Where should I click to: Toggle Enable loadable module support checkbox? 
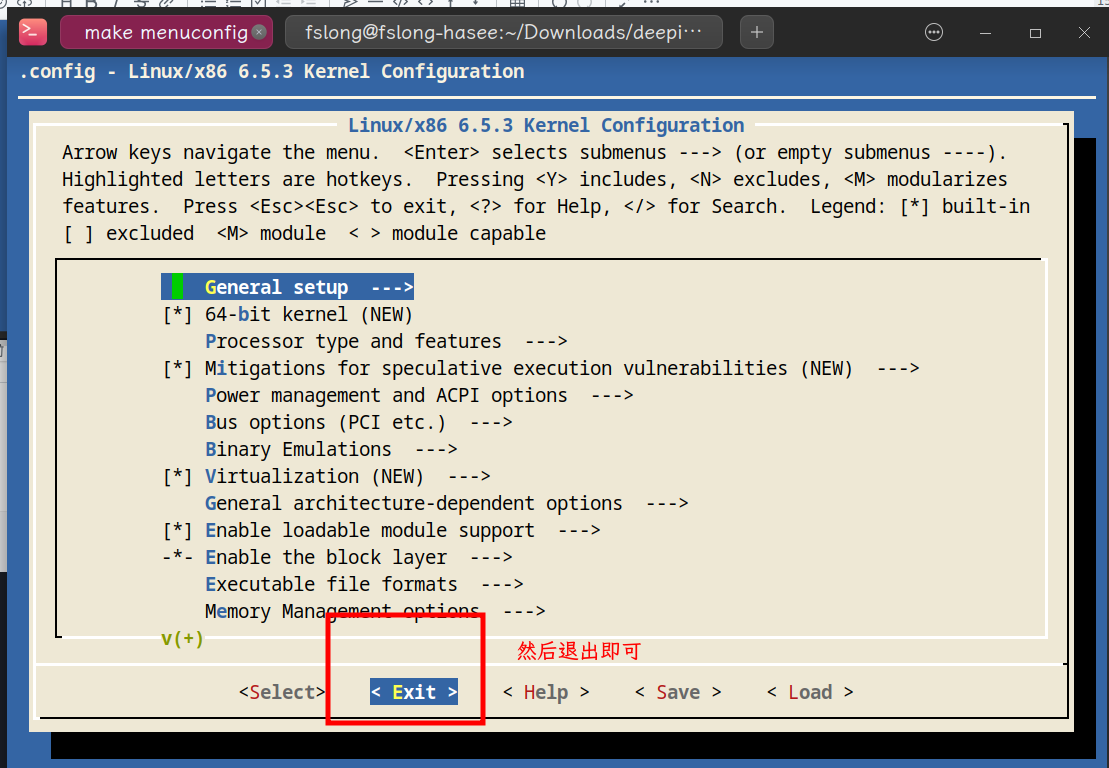tap(178, 530)
